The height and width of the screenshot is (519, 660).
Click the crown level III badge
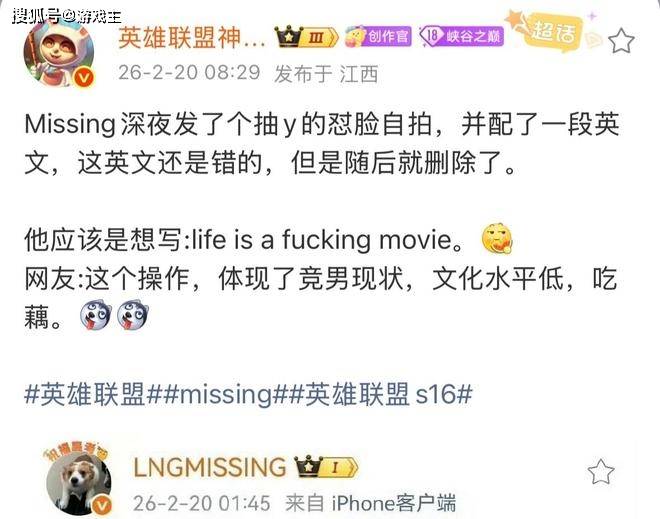tap(306, 37)
